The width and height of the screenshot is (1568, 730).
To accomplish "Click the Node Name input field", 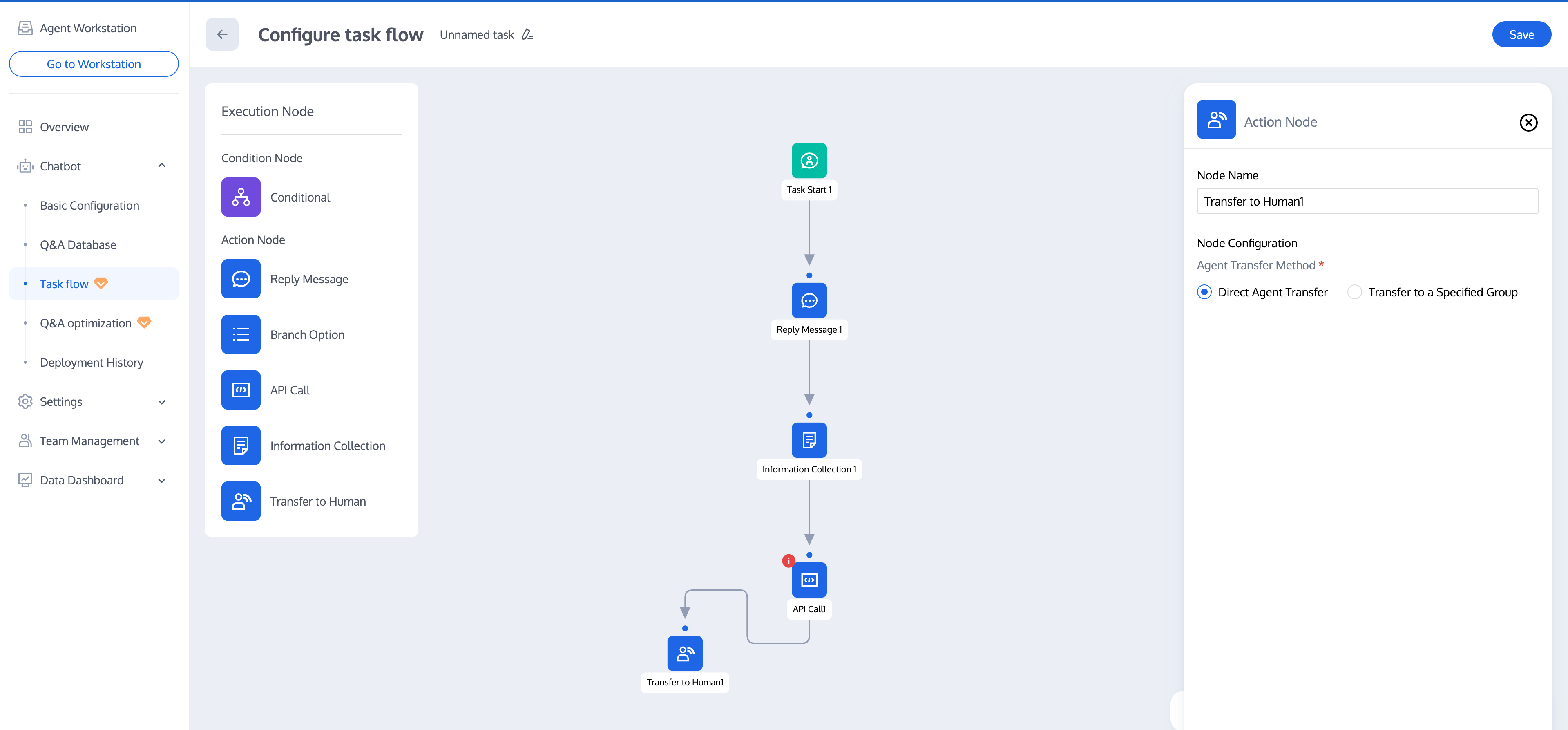I will (1367, 202).
